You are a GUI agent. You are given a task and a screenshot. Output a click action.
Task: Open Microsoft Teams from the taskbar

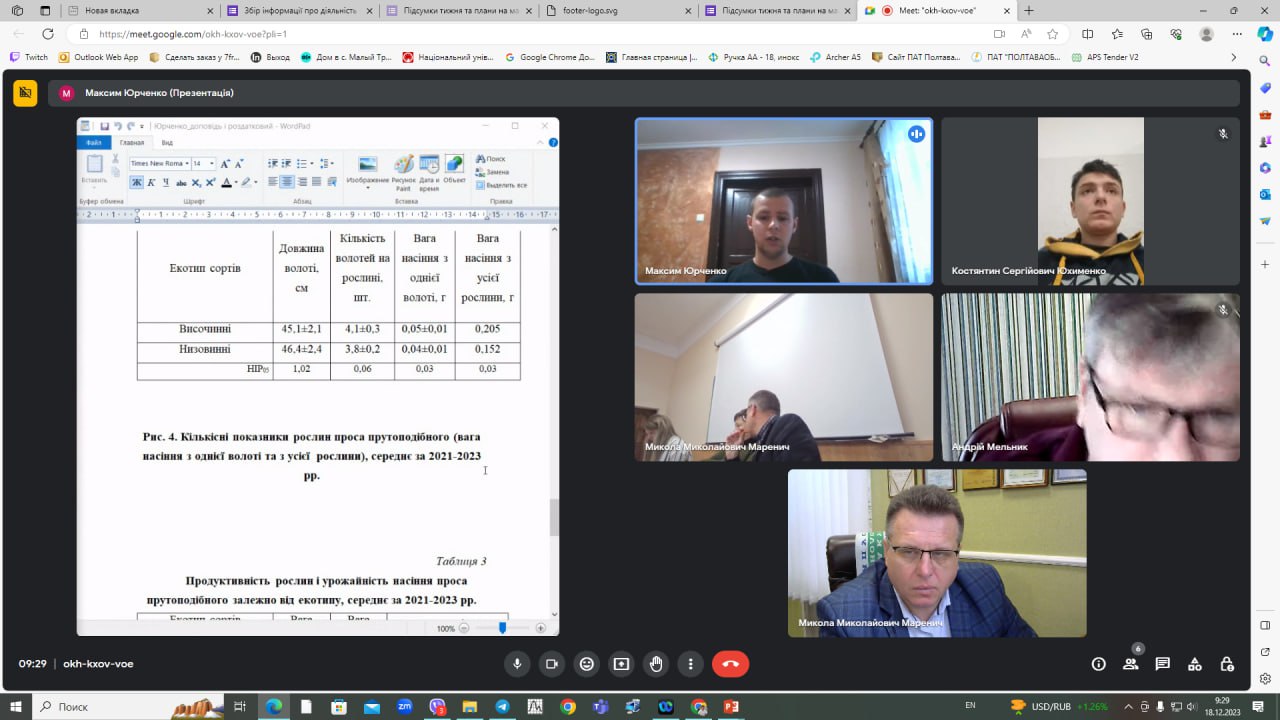click(x=600, y=707)
